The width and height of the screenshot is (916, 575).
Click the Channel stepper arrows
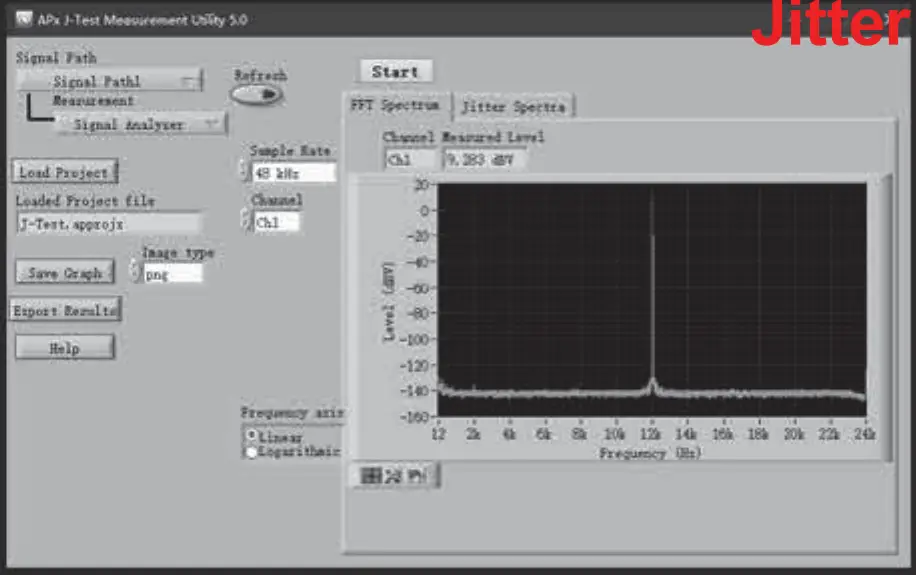click(246, 221)
